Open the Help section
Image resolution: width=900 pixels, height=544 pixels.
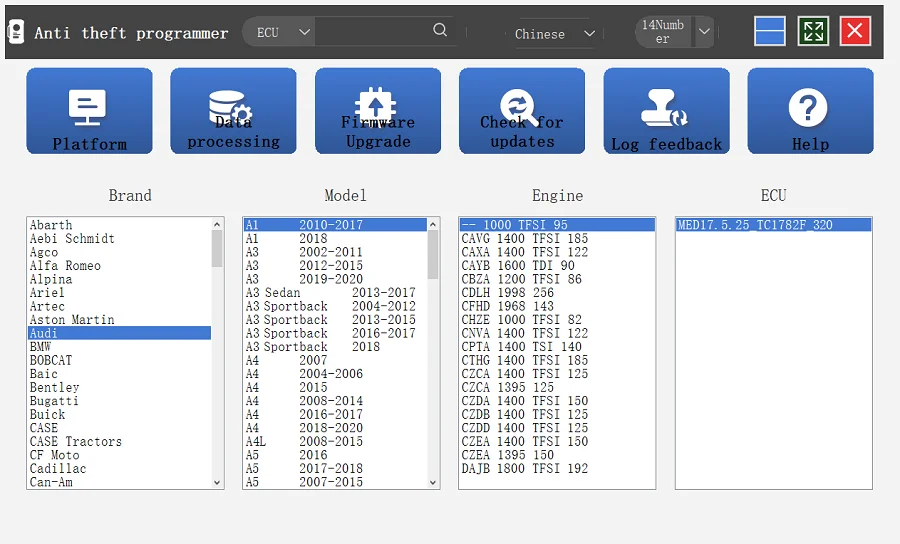[810, 111]
